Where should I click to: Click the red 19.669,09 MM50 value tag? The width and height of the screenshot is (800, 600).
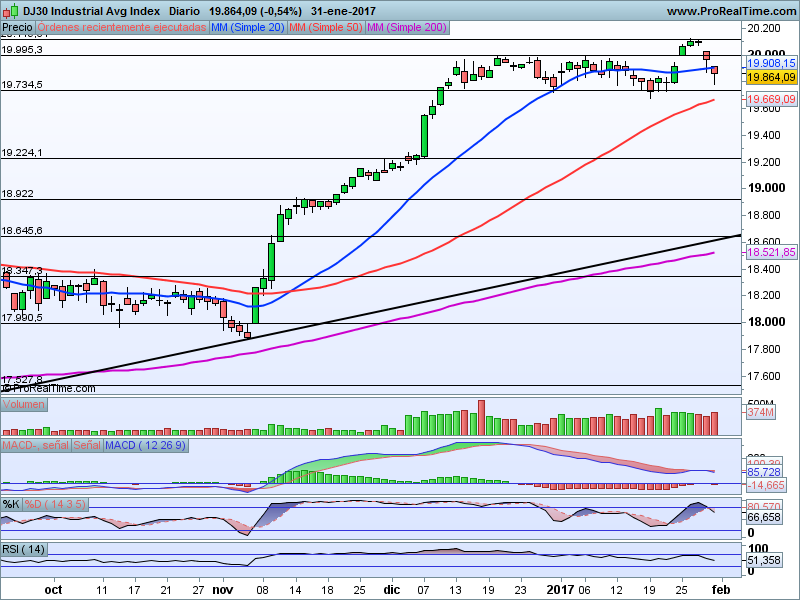click(771, 99)
